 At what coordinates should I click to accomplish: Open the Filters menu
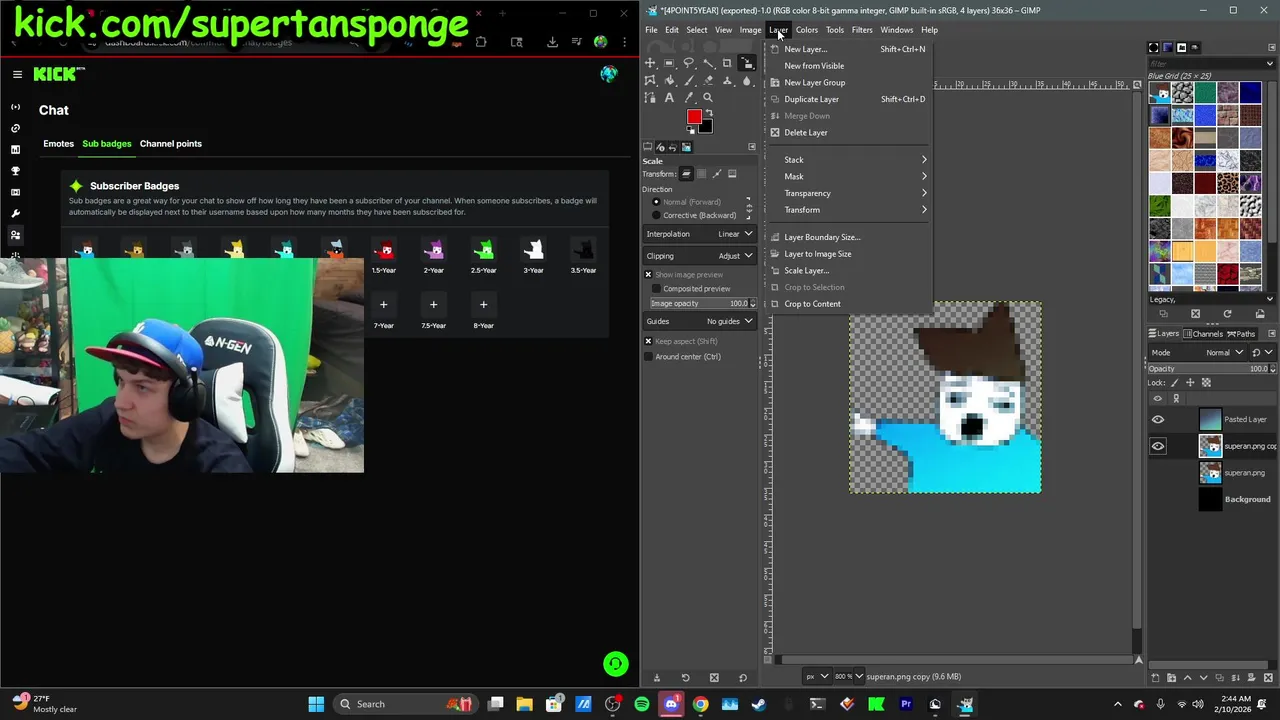[862, 30]
